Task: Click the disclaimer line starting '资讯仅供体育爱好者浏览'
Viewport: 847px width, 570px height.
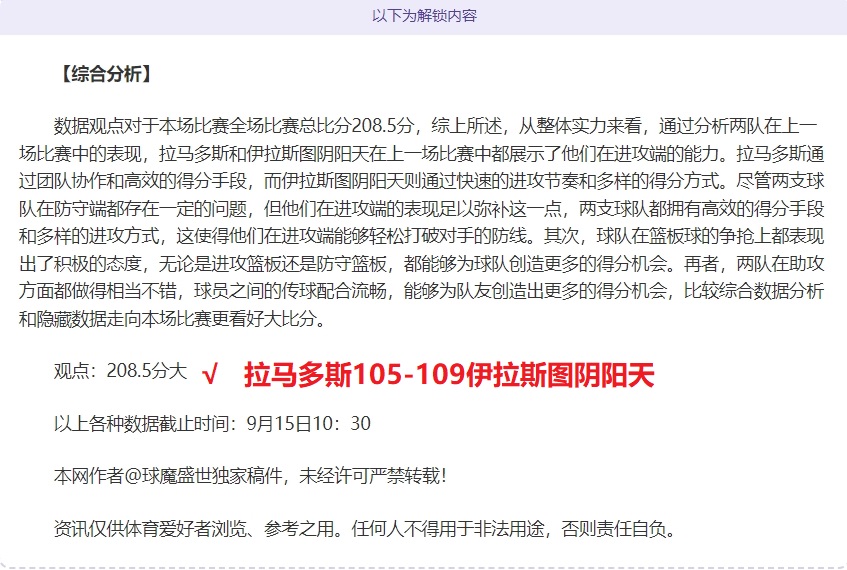Action: coord(365,528)
